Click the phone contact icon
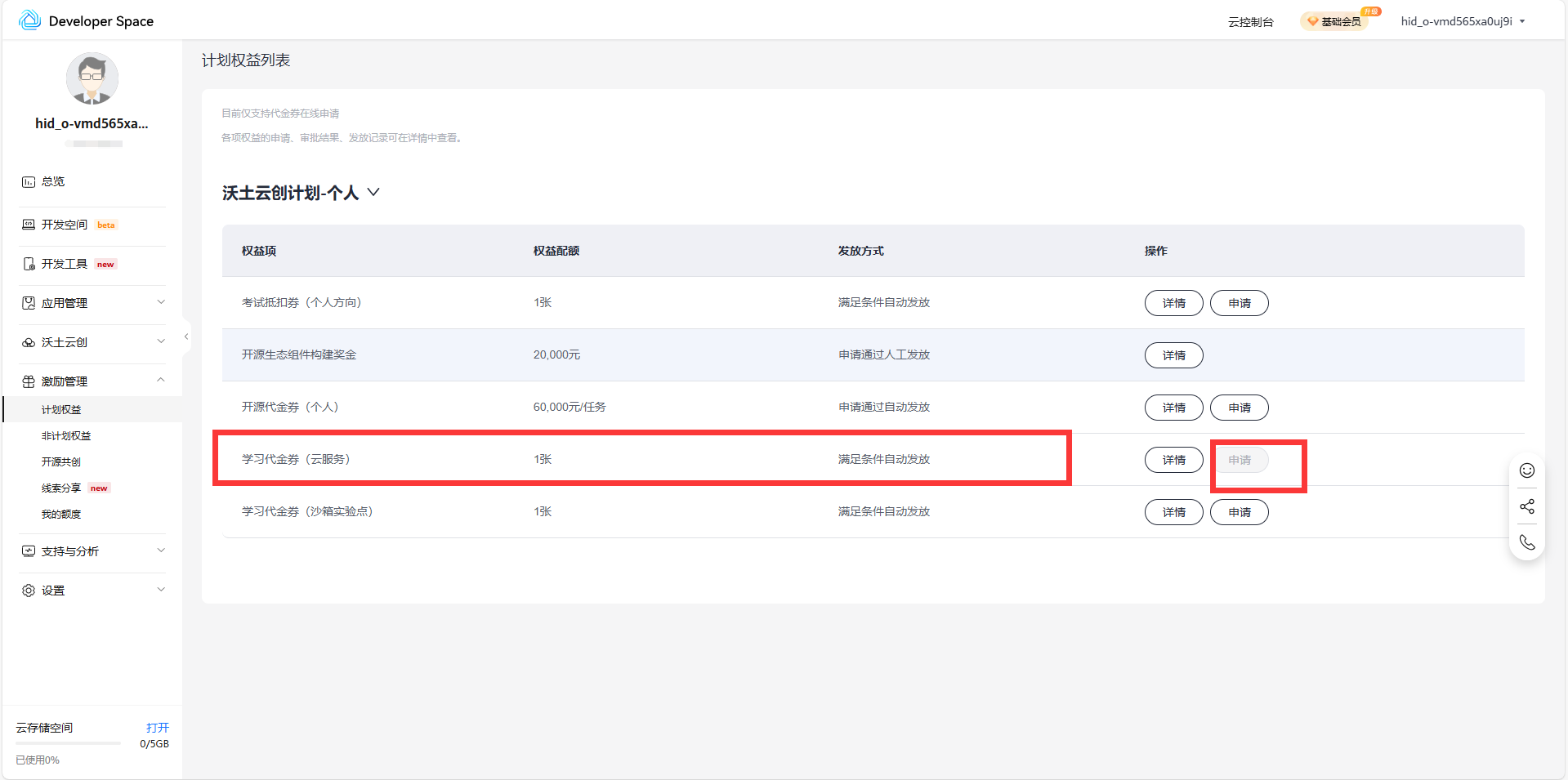This screenshot has height=780, width=1568. click(1526, 542)
